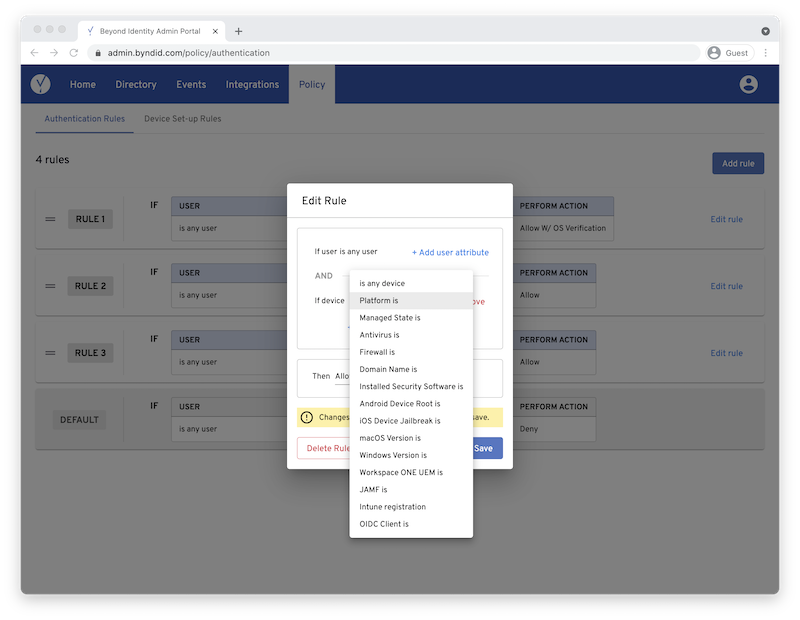Click the Add rule button
Screen dimensions: 800x620
click(738, 163)
